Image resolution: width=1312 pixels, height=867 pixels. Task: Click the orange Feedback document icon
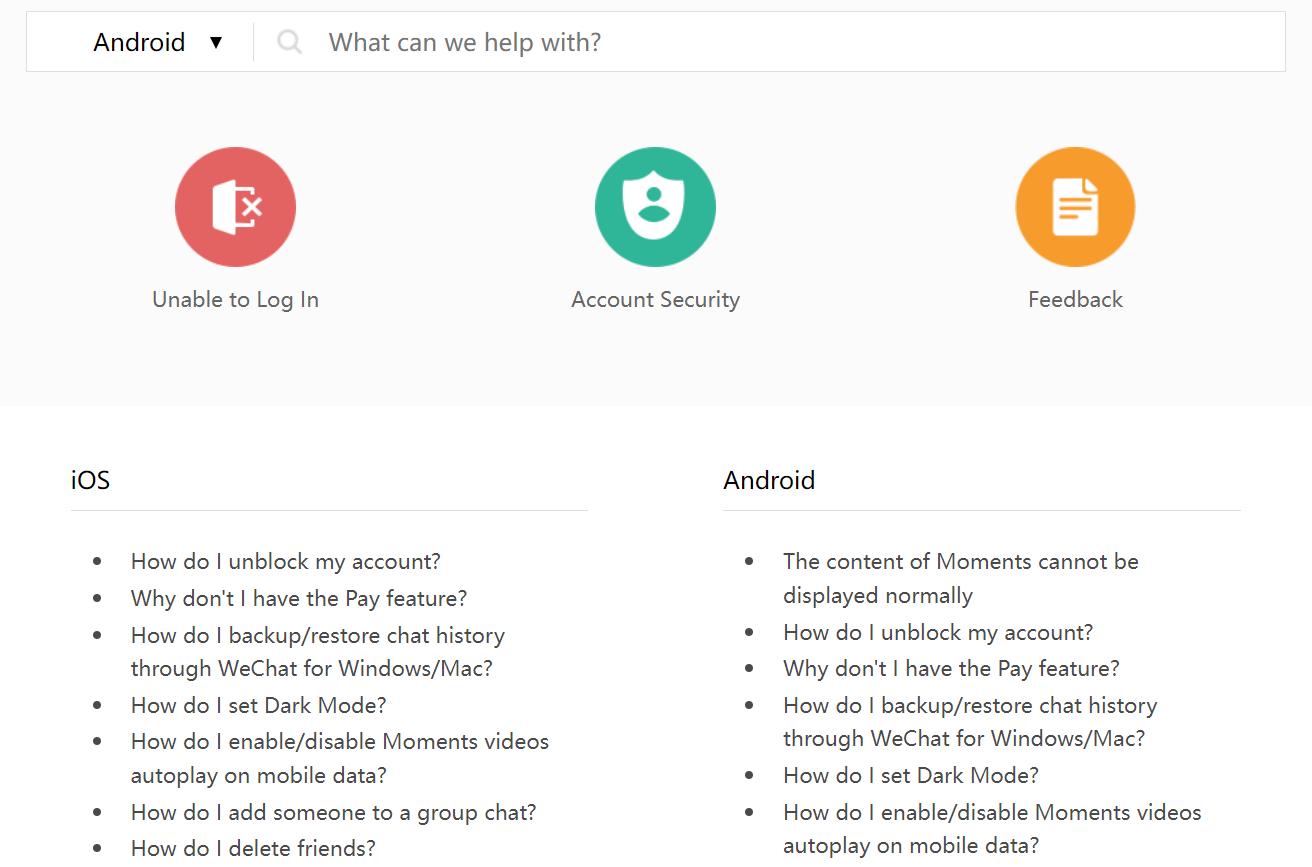[x=1075, y=207]
